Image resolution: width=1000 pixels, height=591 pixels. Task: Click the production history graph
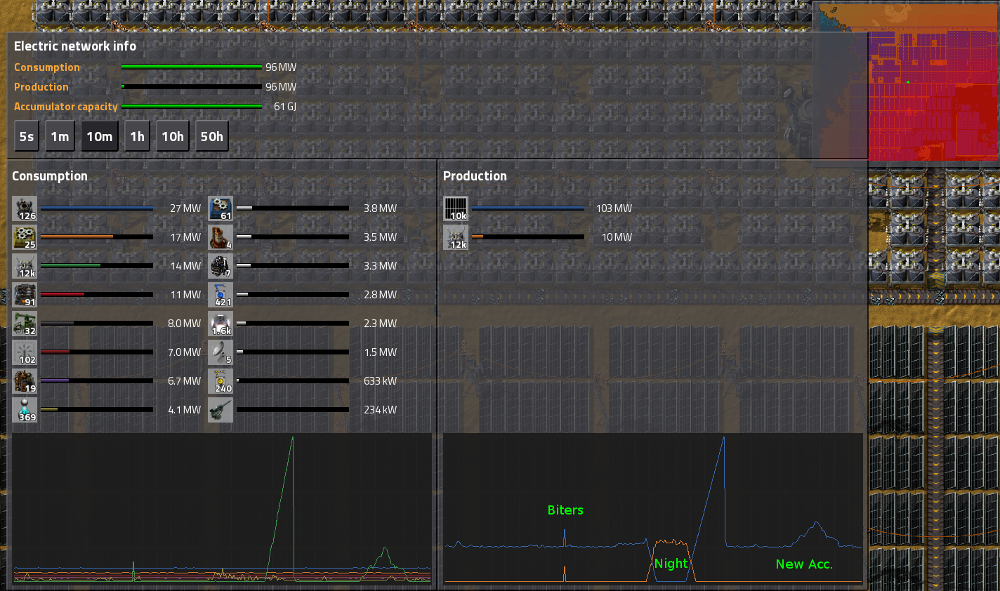click(x=652, y=508)
